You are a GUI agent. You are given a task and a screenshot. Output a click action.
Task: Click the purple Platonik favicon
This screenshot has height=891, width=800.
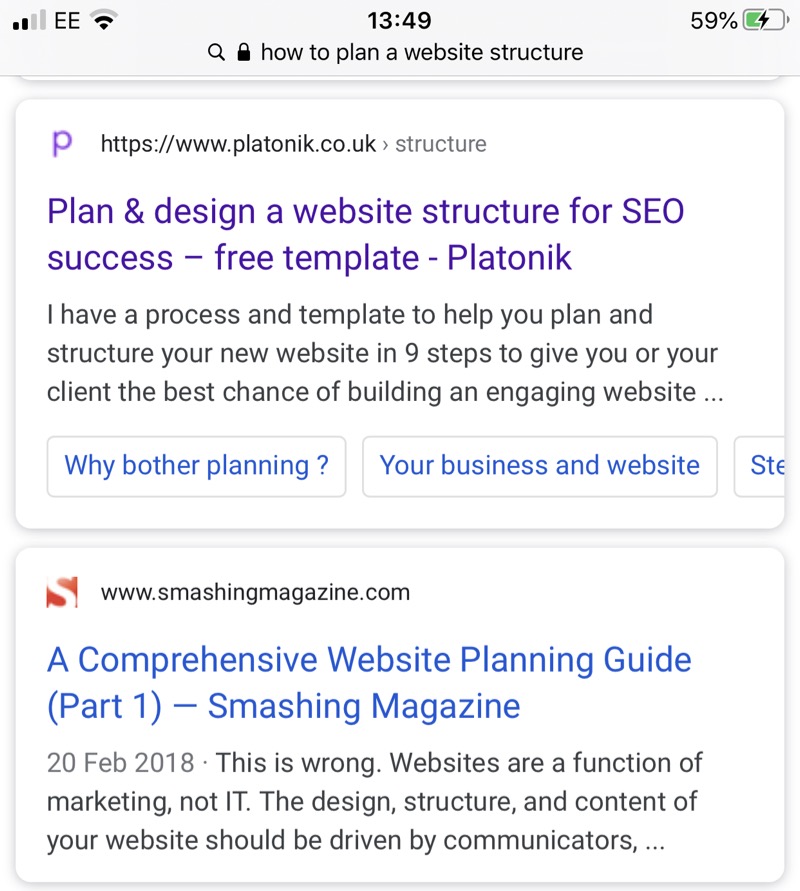(62, 144)
